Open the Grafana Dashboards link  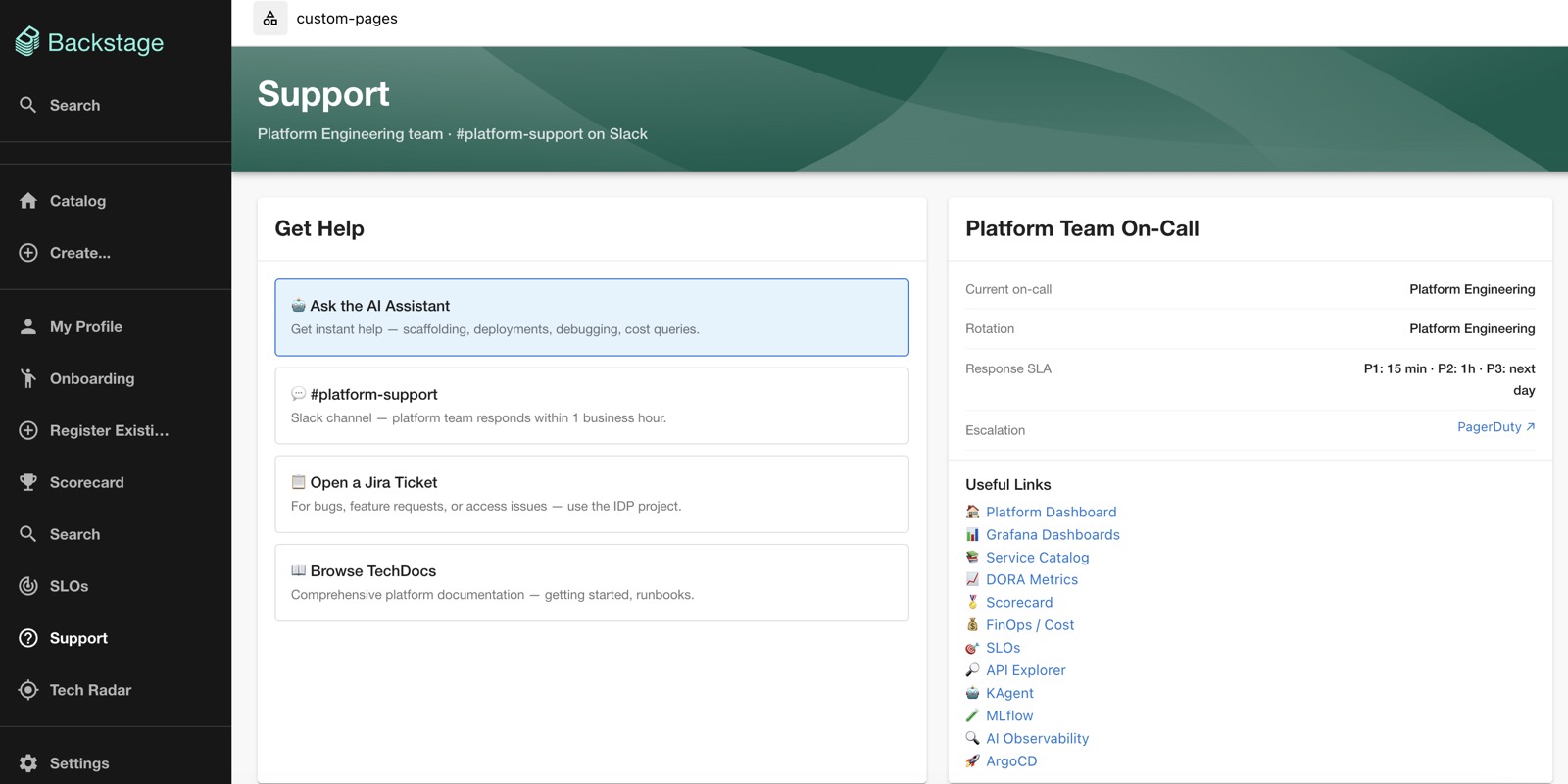(x=1053, y=534)
